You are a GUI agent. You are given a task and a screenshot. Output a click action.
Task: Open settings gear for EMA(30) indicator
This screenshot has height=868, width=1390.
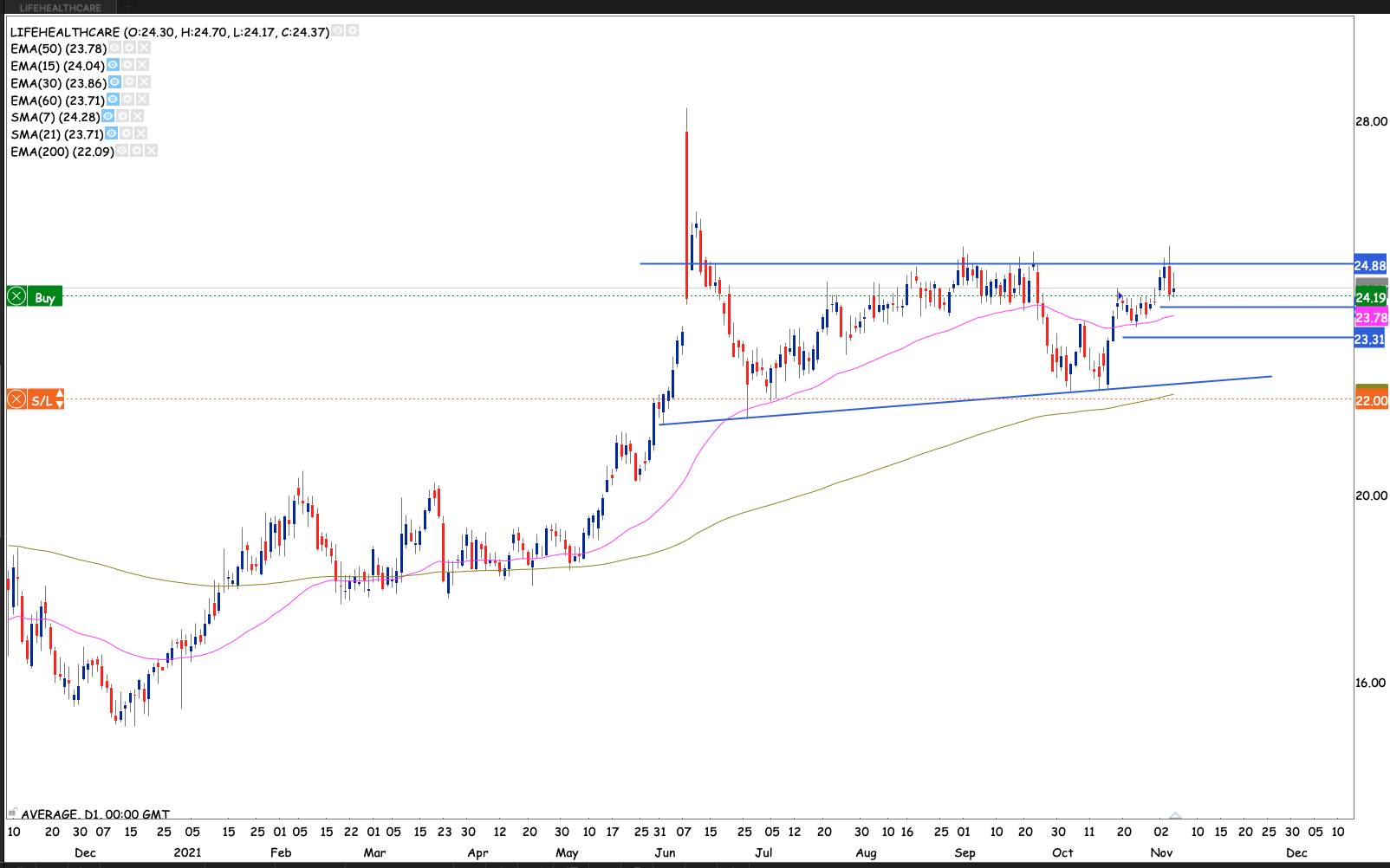tap(130, 82)
